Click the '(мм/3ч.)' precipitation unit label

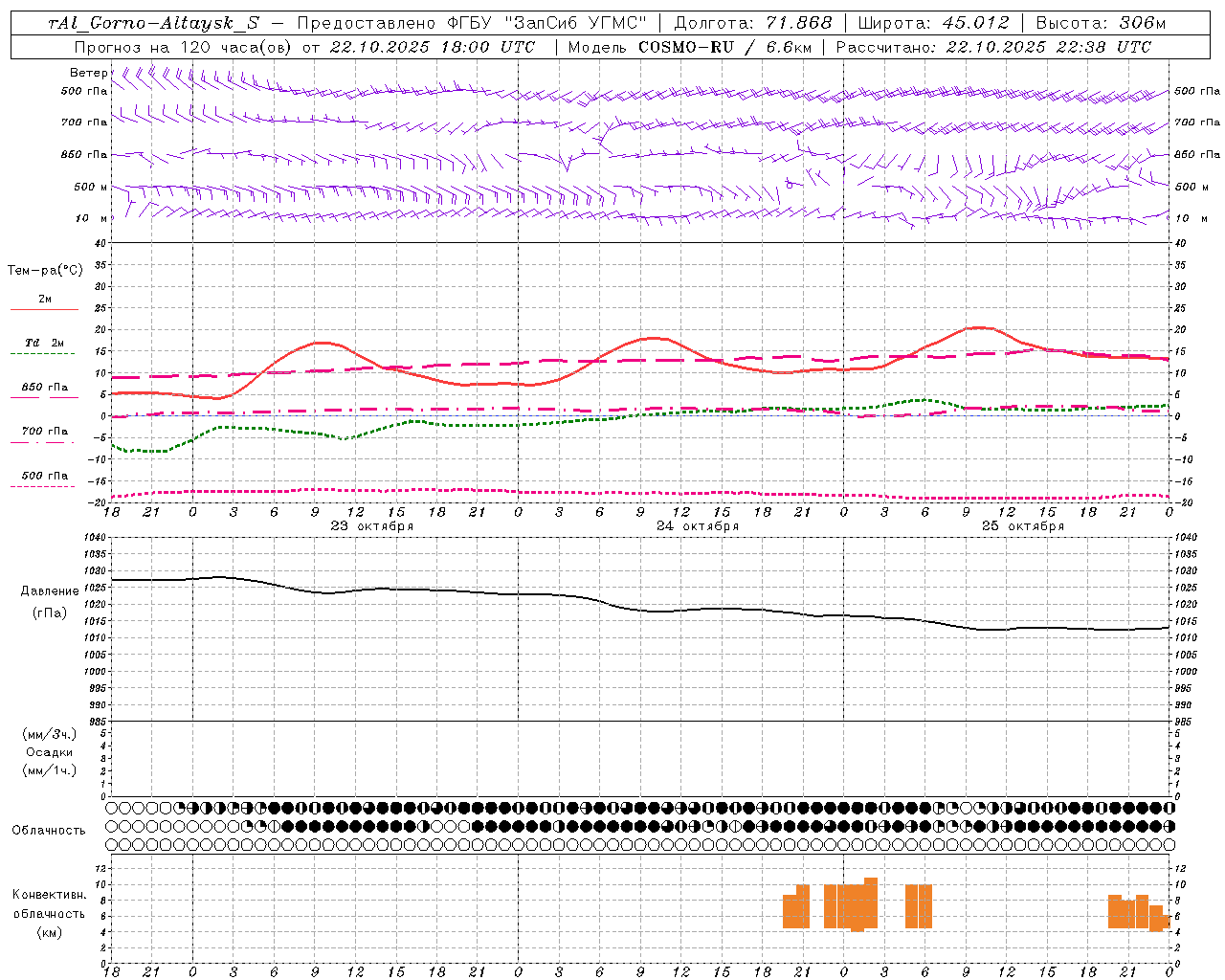point(50,734)
